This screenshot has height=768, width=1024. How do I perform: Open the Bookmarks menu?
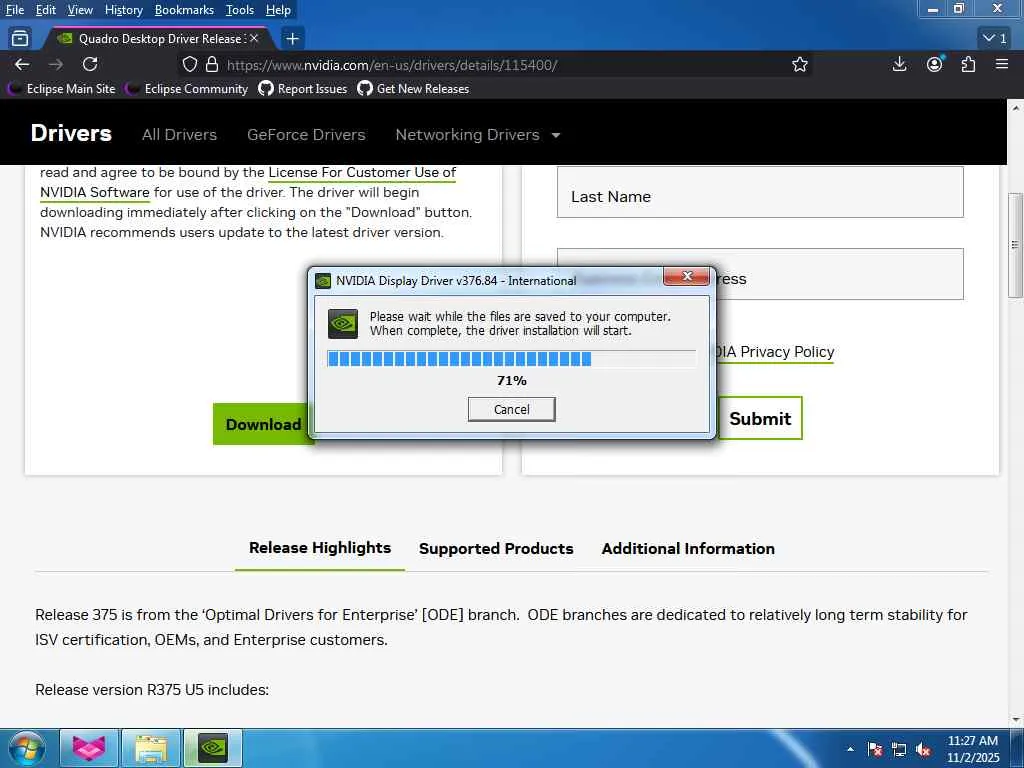coord(184,10)
